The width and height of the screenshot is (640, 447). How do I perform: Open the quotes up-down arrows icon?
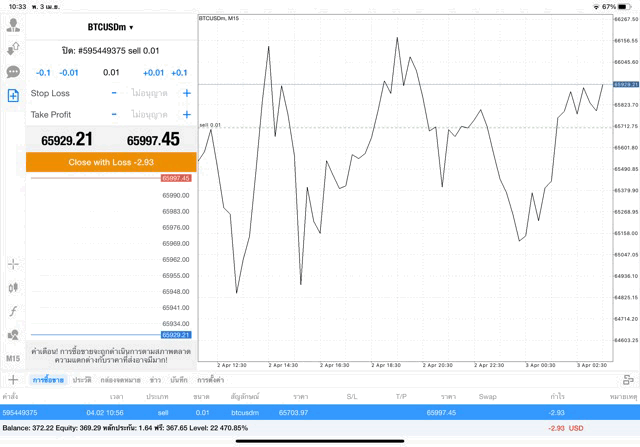pyautogui.click(x=13, y=48)
